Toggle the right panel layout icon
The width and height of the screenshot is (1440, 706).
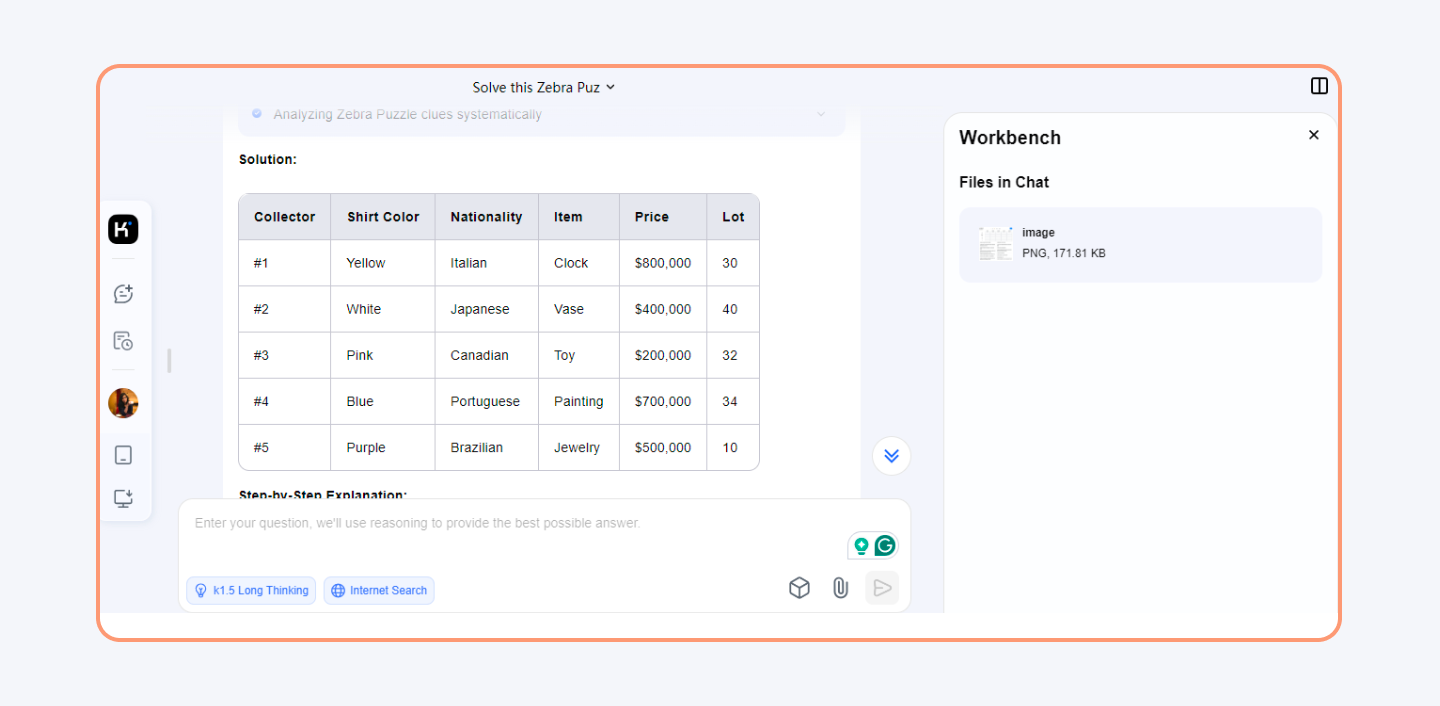[x=1319, y=86]
